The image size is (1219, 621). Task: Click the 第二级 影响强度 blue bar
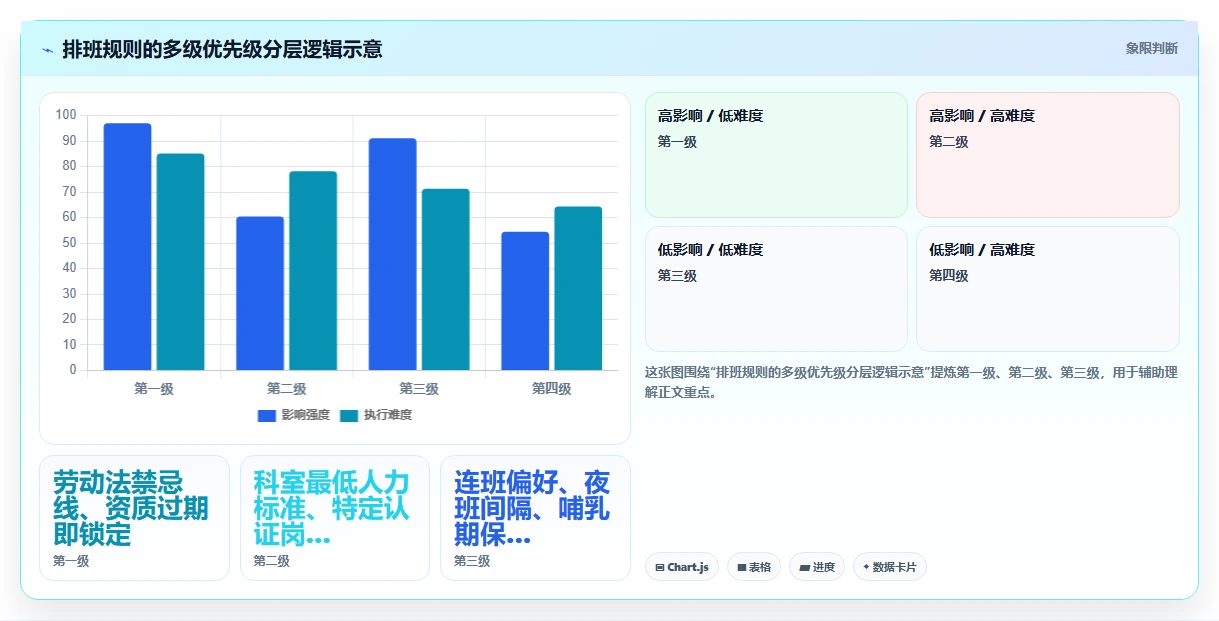pyautogui.click(x=260, y=293)
